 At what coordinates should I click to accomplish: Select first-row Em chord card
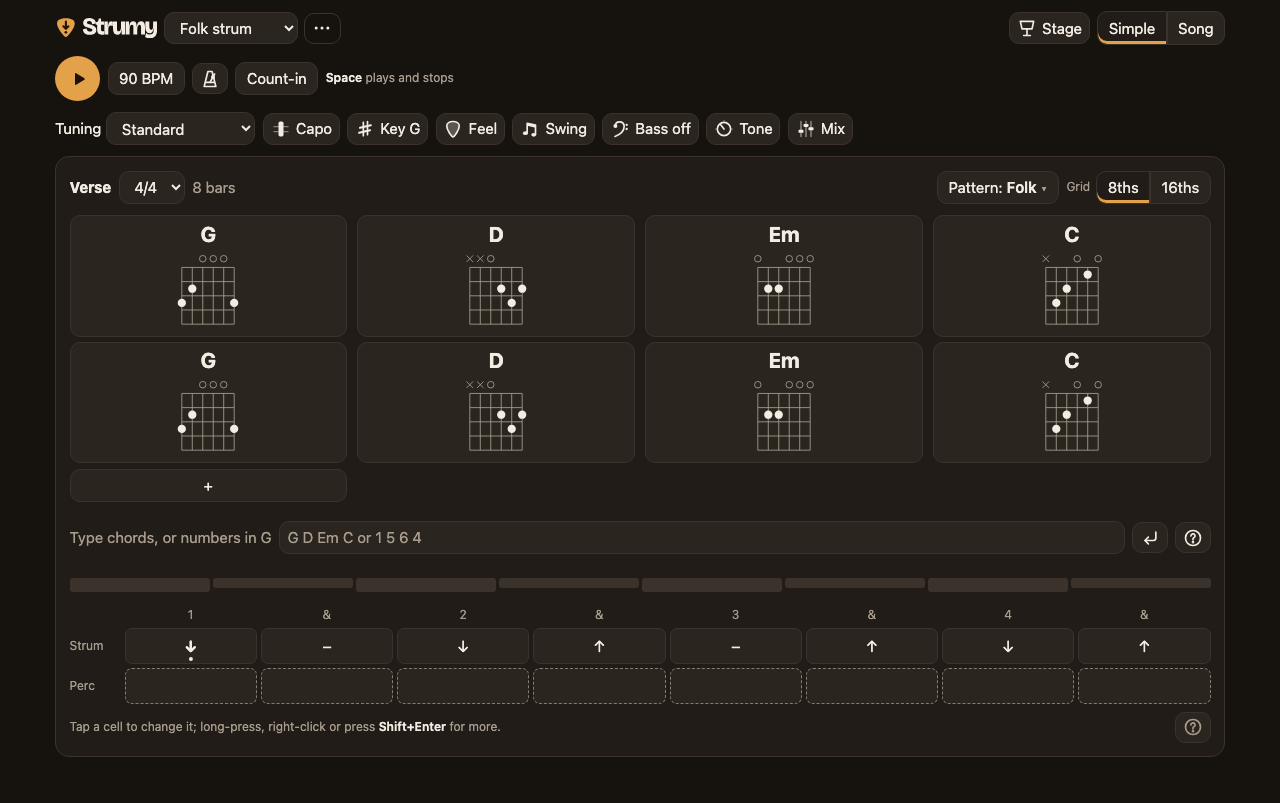point(784,276)
